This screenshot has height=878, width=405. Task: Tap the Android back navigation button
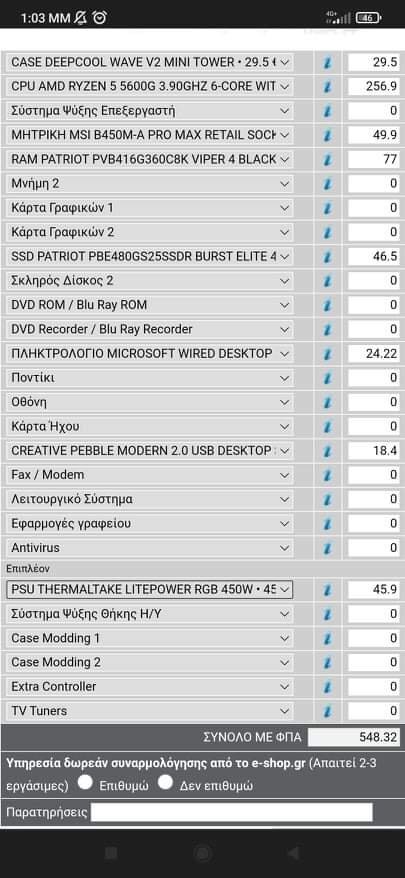click(293, 853)
